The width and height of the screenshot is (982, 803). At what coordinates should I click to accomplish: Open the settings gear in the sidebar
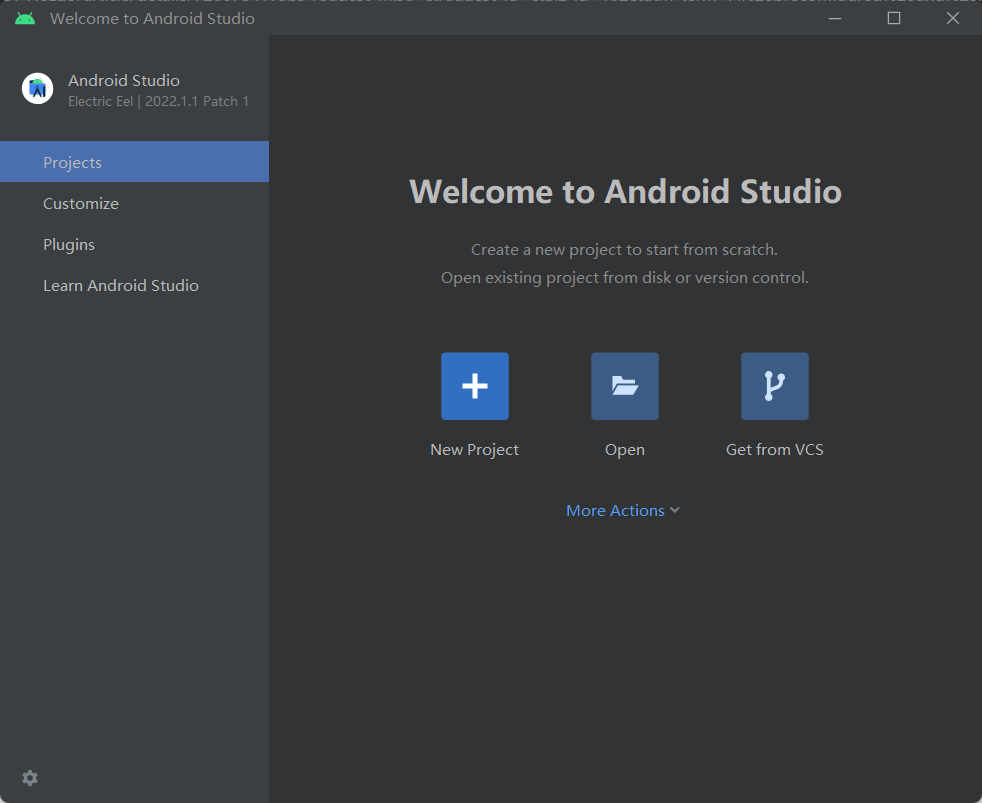[x=30, y=778]
